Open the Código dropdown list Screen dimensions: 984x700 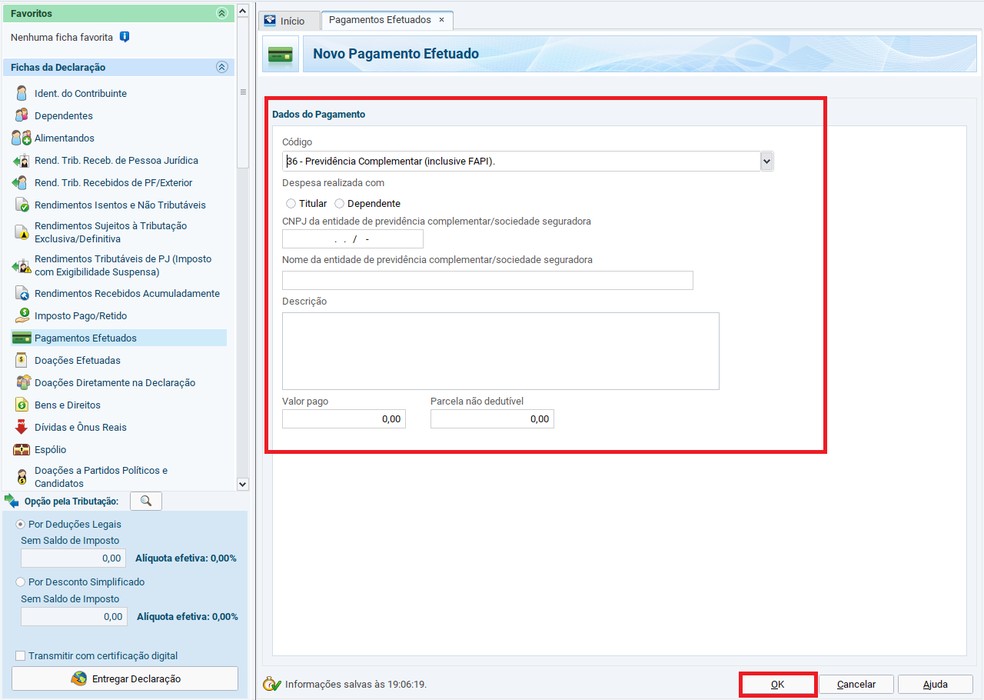766,161
